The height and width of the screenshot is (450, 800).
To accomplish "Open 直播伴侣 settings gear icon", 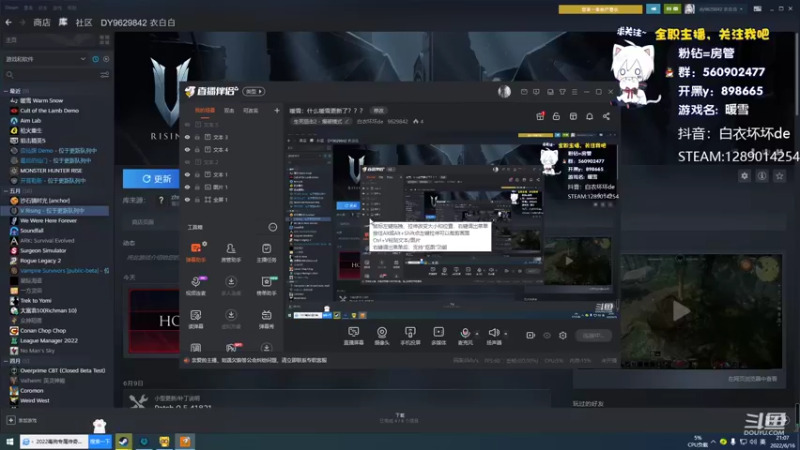I will (x=563, y=335).
